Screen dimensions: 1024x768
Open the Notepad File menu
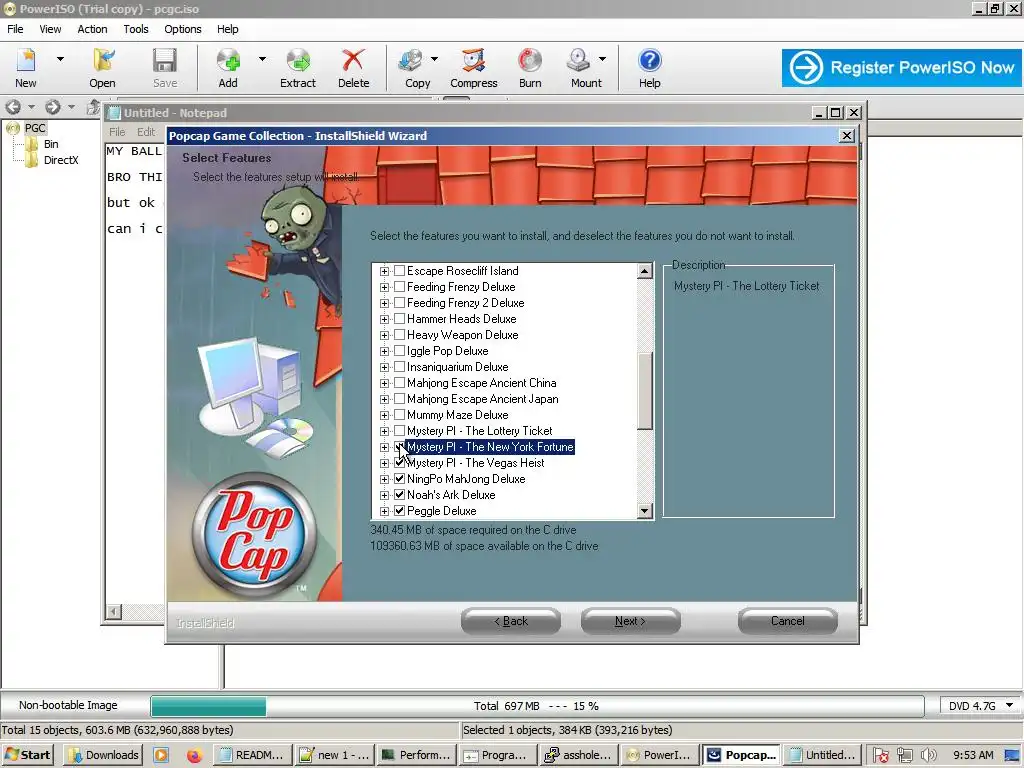118,132
